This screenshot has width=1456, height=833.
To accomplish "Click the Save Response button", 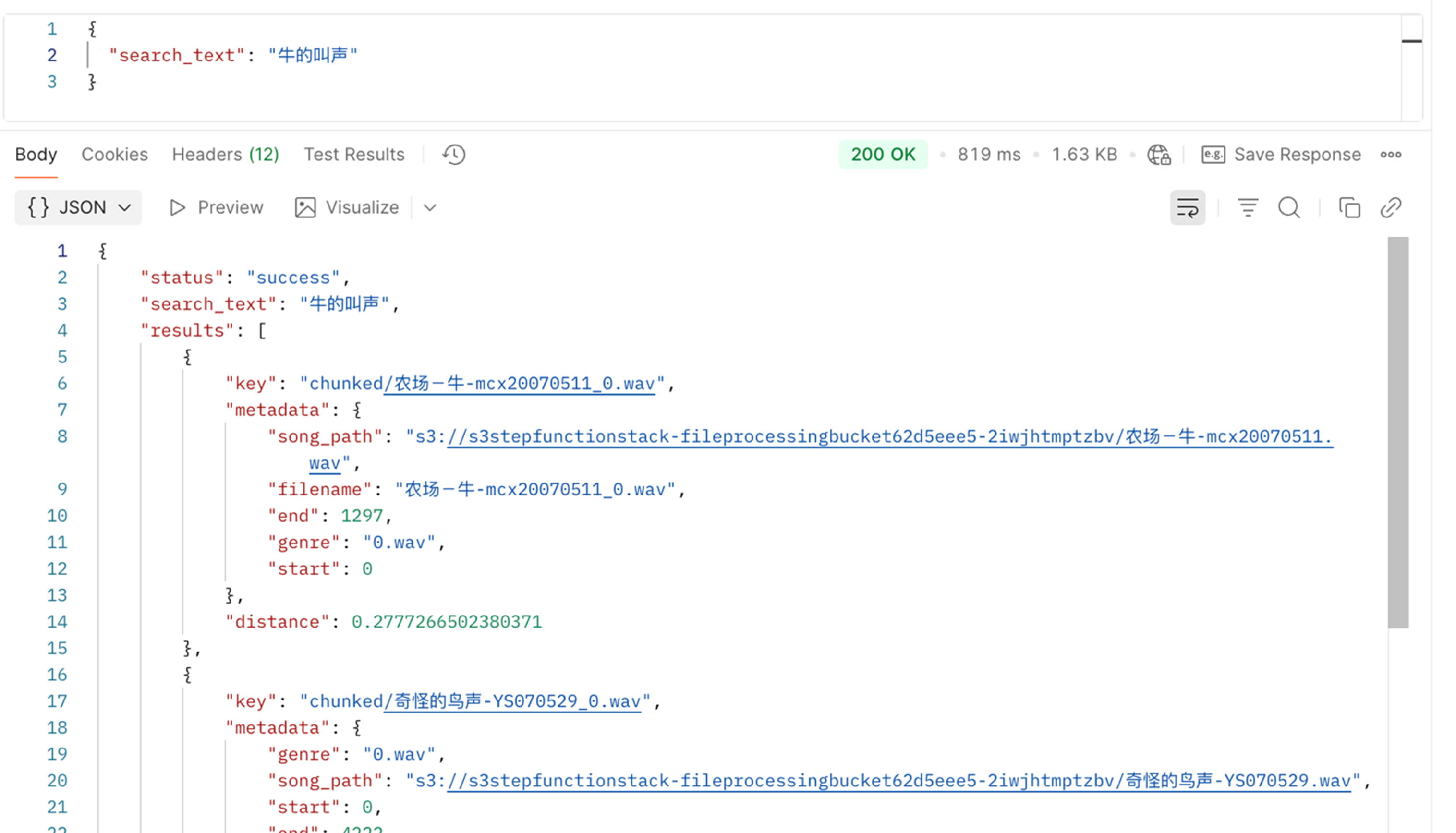I will [1282, 155].
